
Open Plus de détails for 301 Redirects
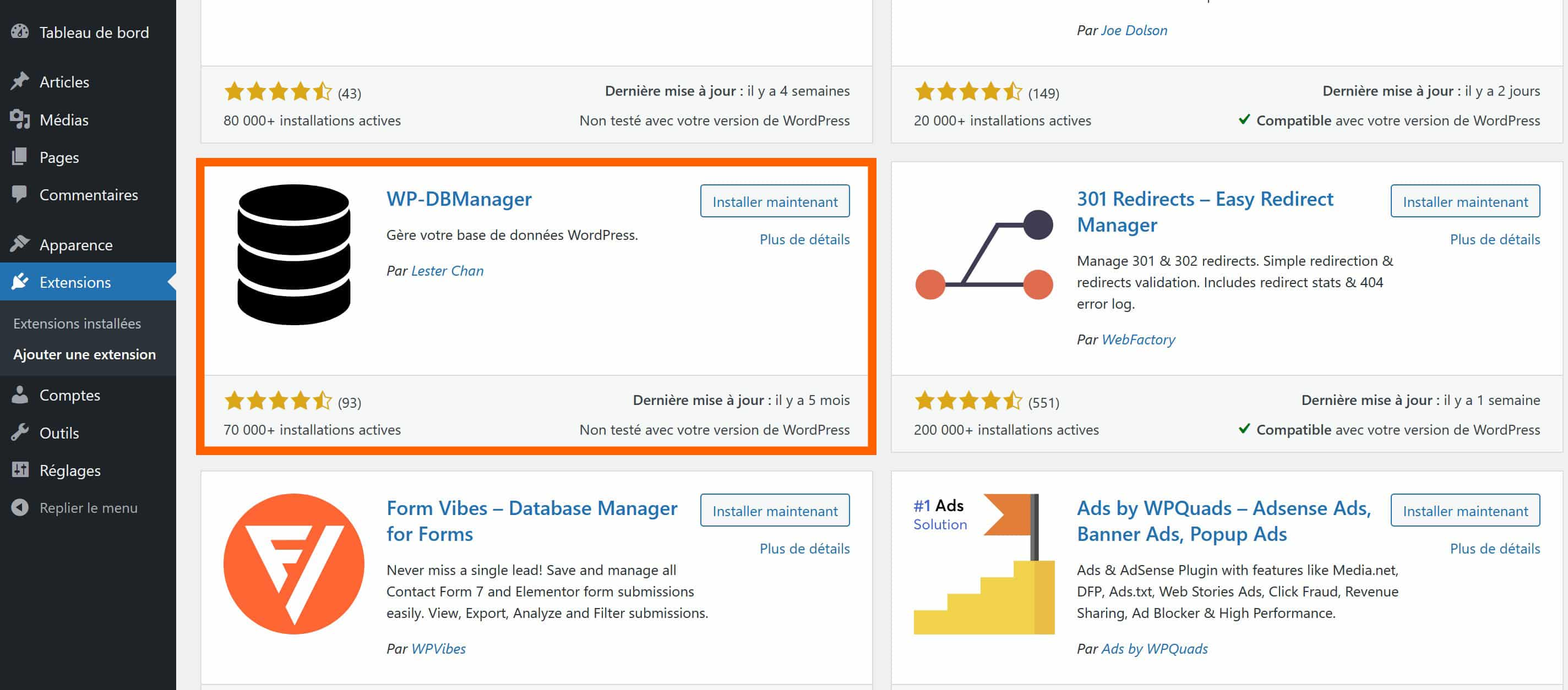coord(1495,239)
